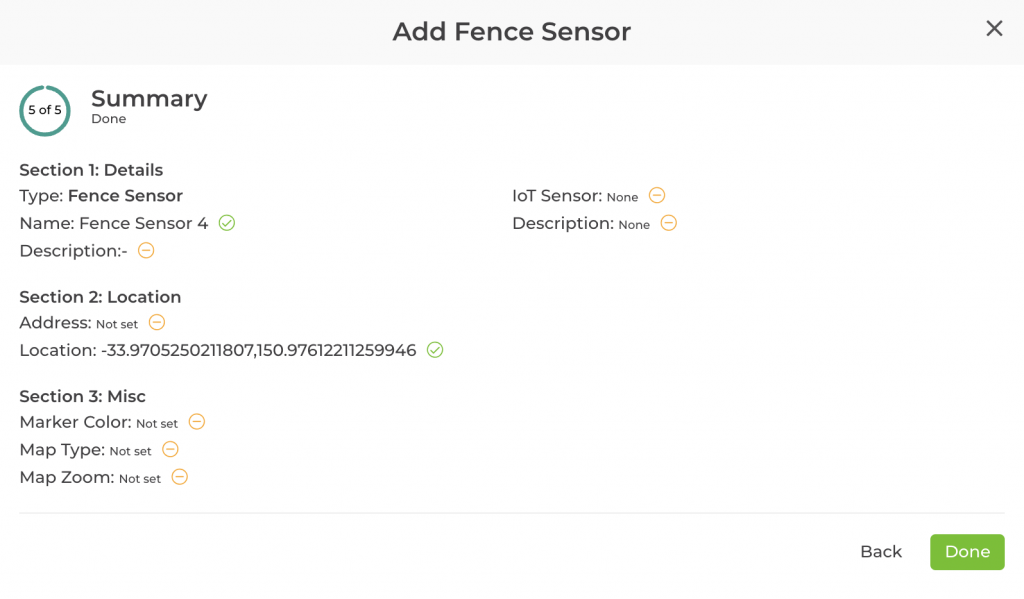Viewport: 1024px width, 599px height.
Task: Click the Summary step heading
Action: [x=149, y=99]
